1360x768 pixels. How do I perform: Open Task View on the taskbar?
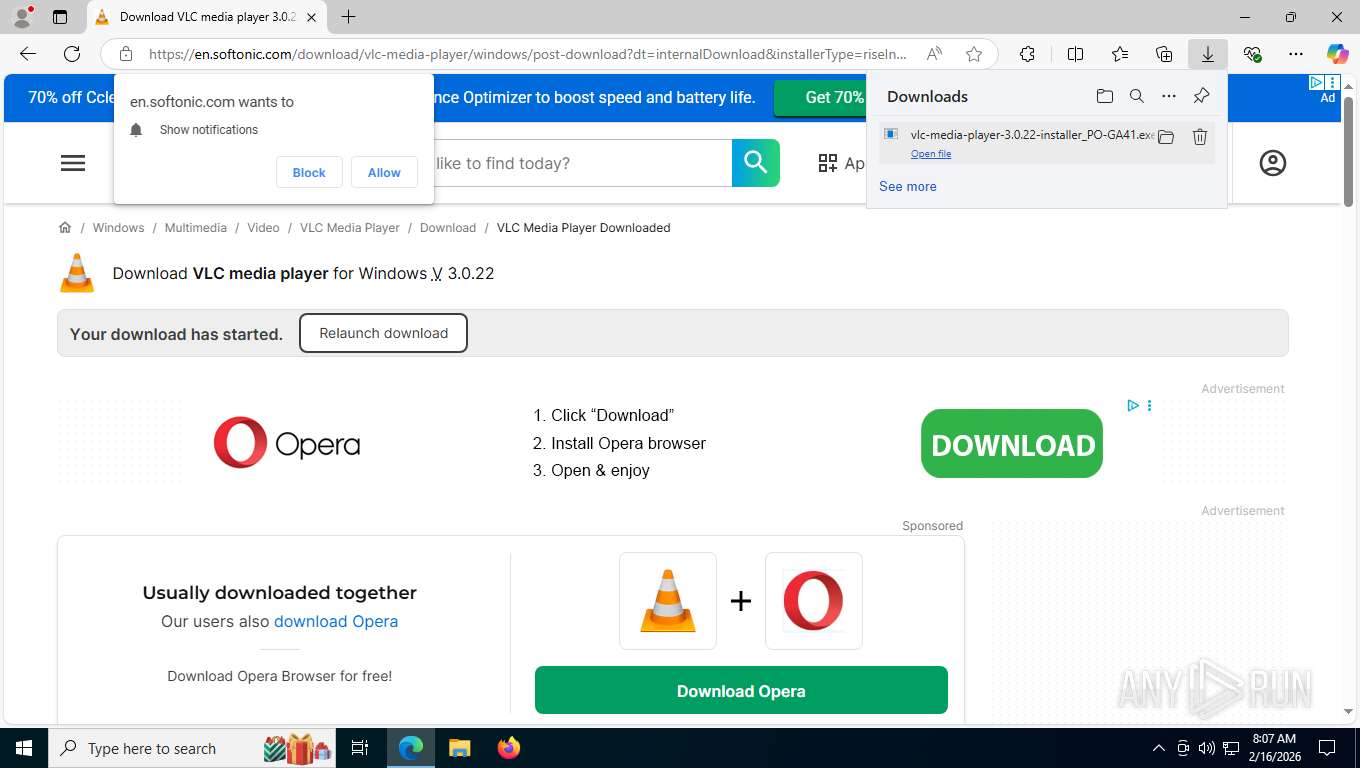coord(360,748)
